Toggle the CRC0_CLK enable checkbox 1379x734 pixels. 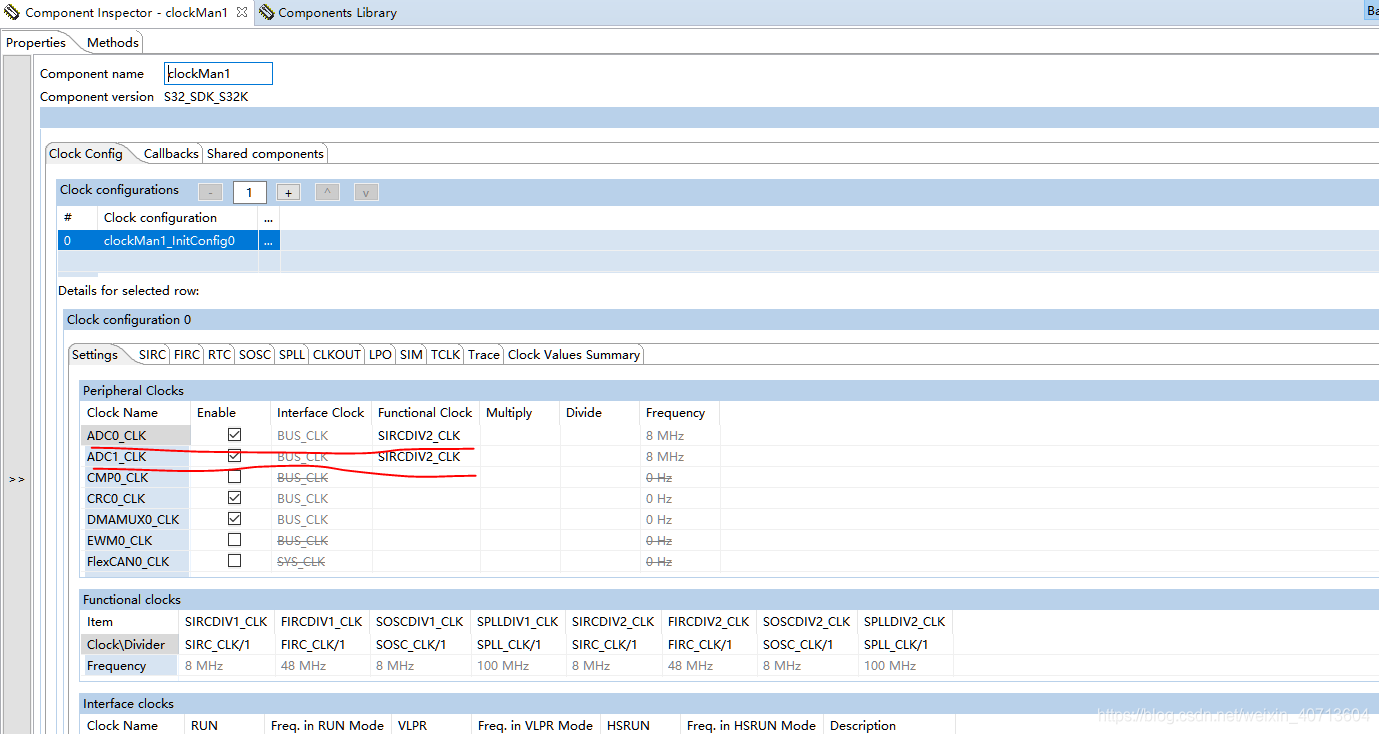[x=234, y=498]
